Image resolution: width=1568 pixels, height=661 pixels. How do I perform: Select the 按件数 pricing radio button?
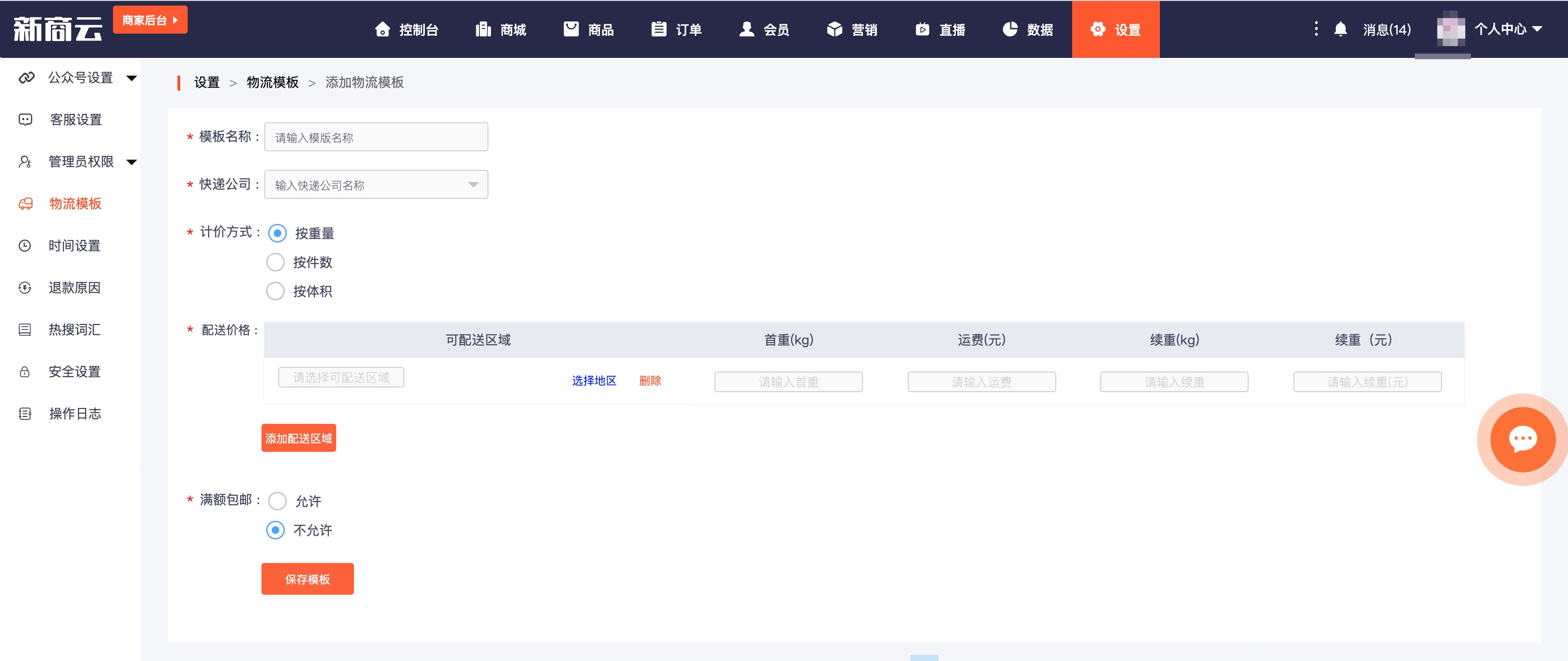pyautogui.click(x=276, y=262)
